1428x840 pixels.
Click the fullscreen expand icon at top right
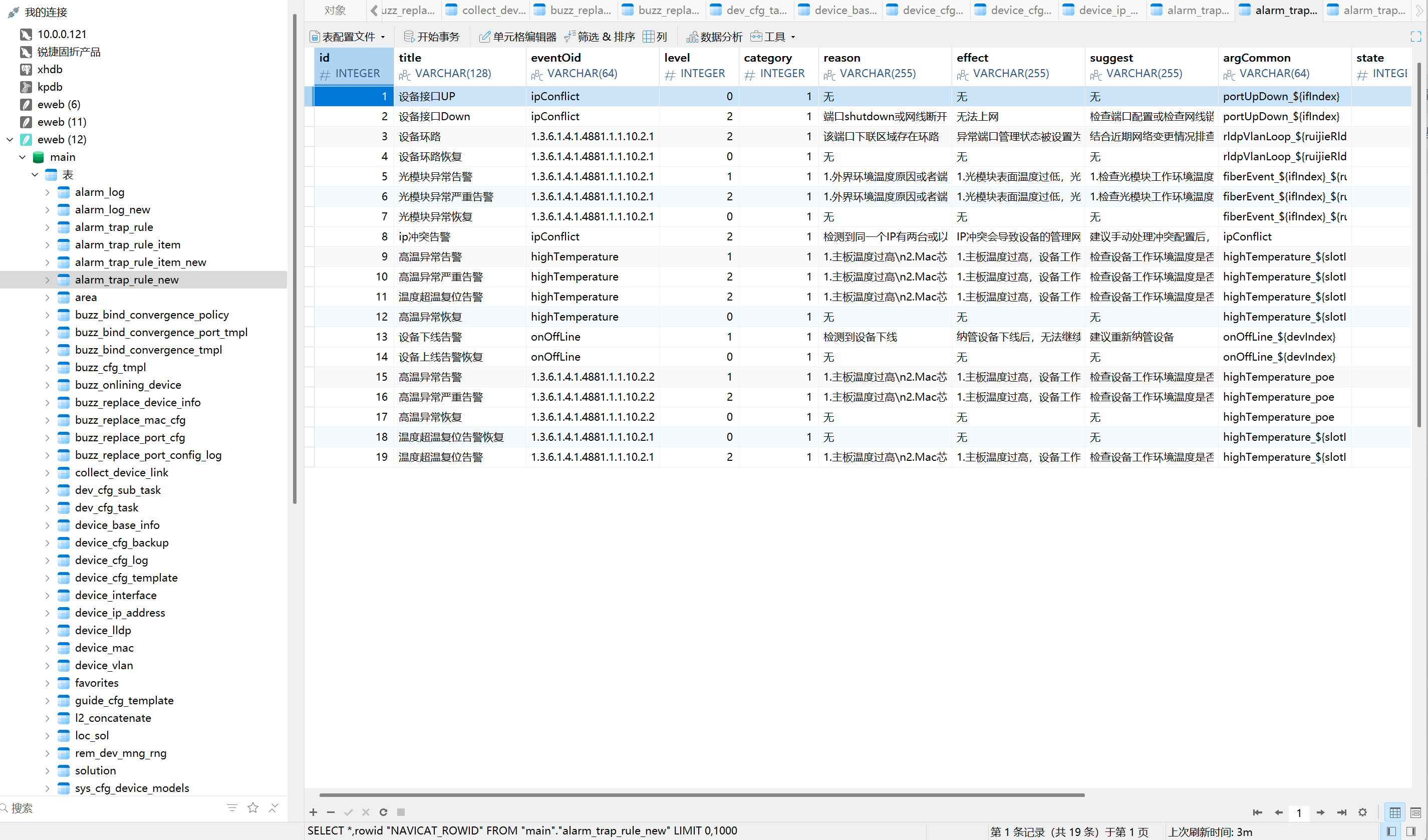[1415, 37]
